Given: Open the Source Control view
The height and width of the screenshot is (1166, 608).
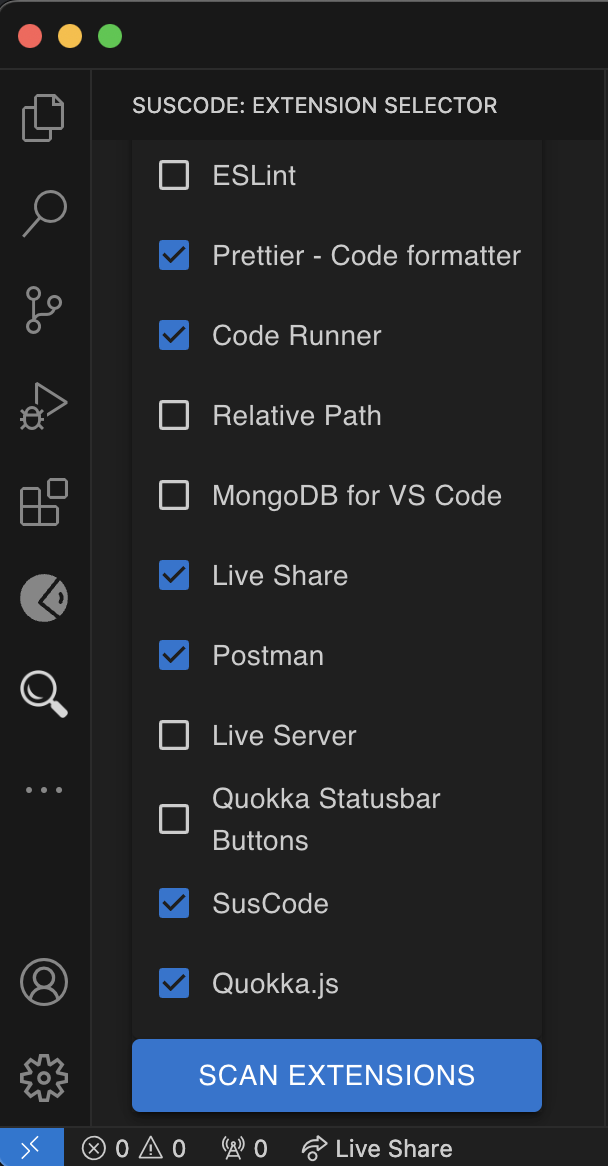Looking at the screenshot, I should (x=44, y=309).
